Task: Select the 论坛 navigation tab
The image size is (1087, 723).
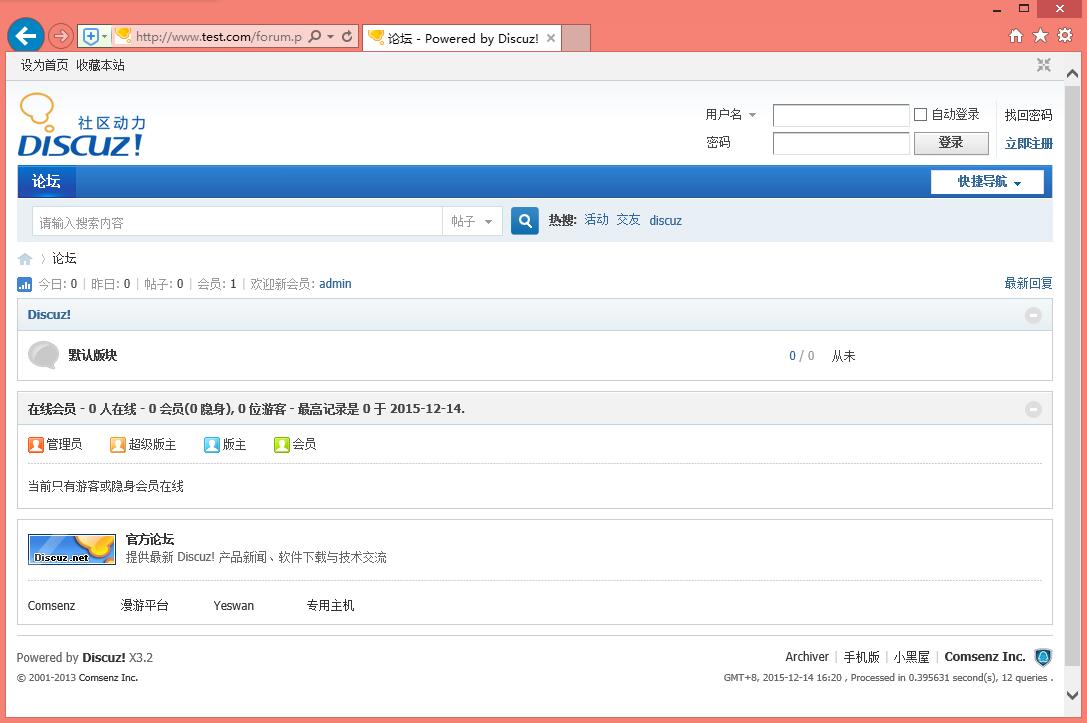Action: pos(46,182)
